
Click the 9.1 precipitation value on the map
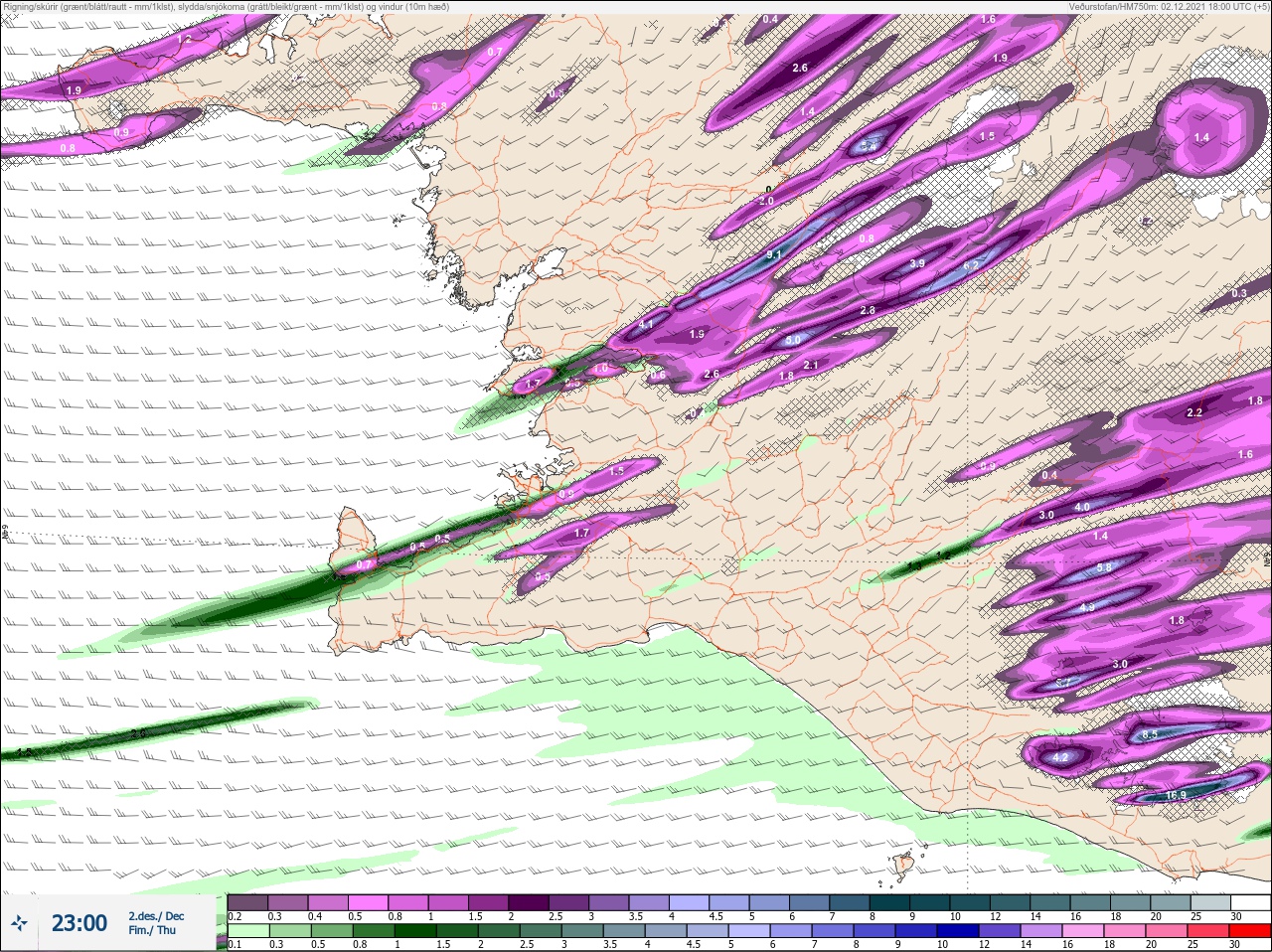coord(775,255)
